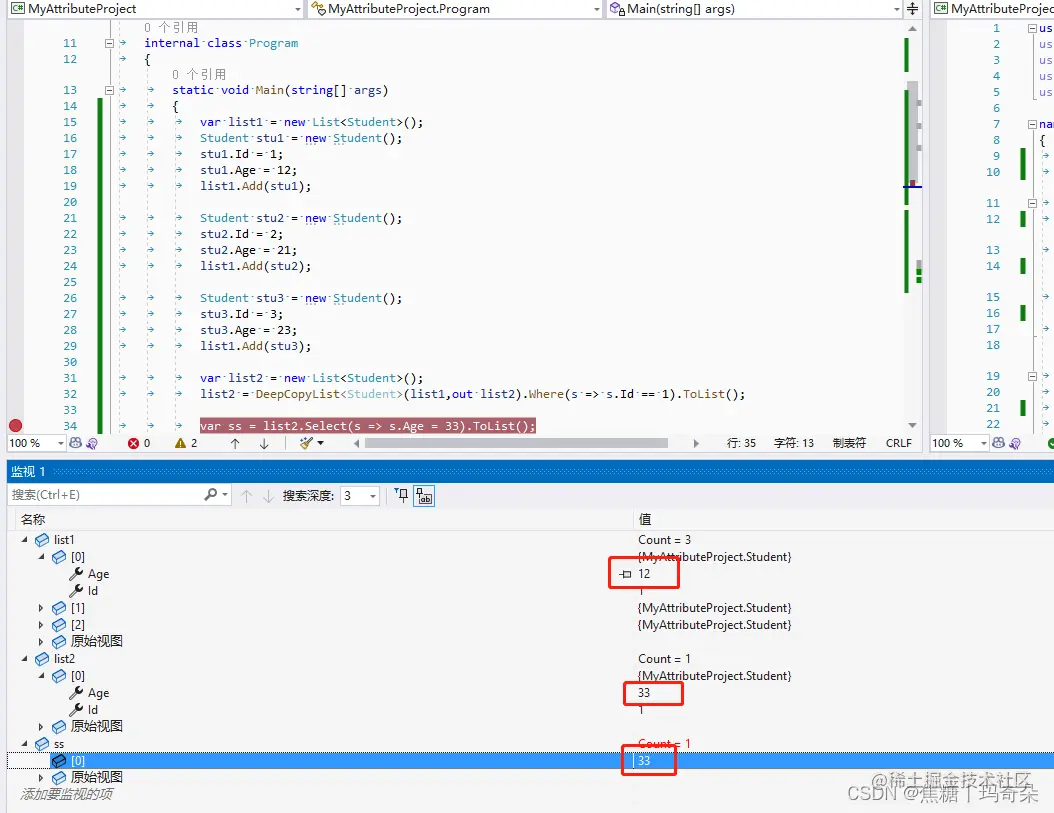Click the Age property wrench icon under list1
The image size is (1054, 813).
click(76, 574)
